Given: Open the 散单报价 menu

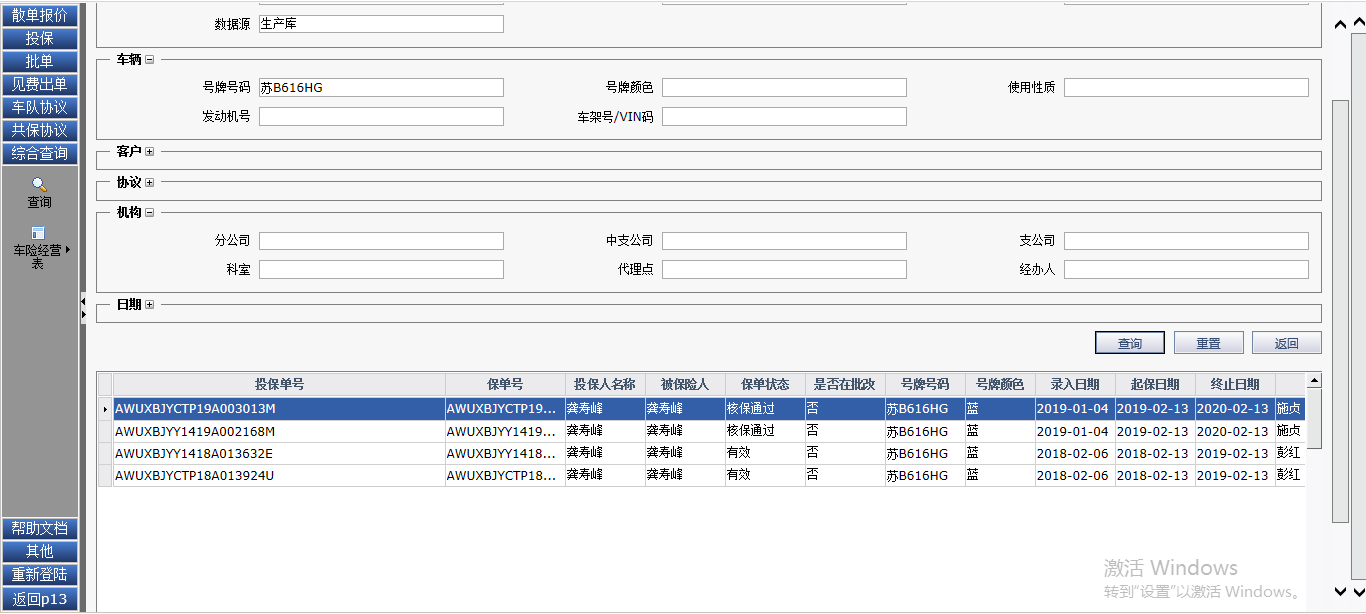Looking at the screenshot, I should click(39, 15).
